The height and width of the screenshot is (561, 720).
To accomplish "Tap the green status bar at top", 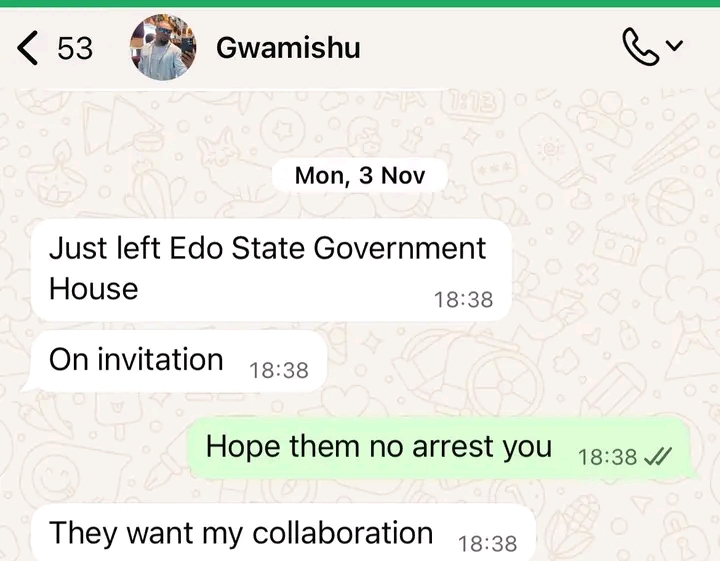I will click(x=360, y=3).
